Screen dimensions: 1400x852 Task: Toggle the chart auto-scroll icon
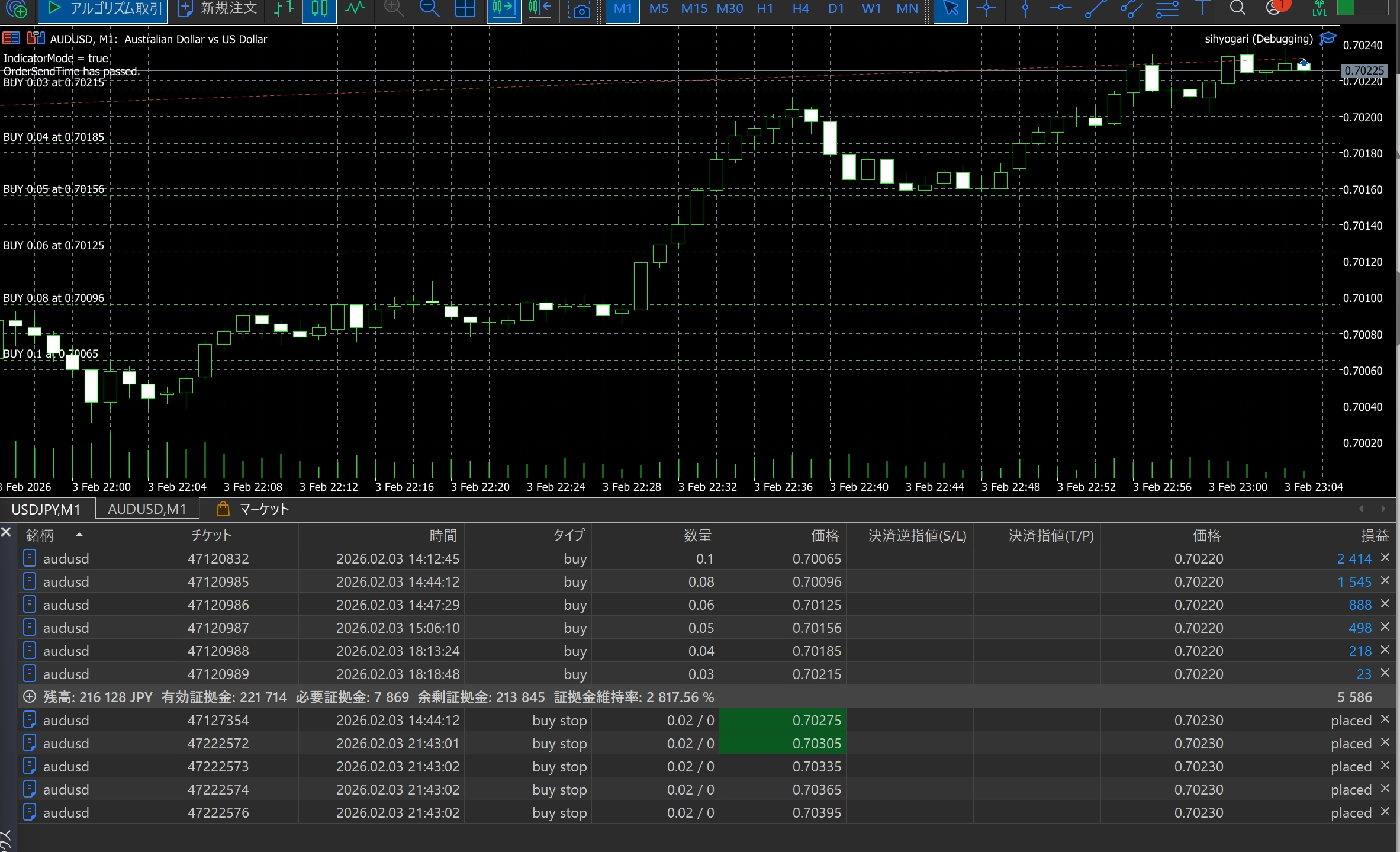tap(504, 8)
